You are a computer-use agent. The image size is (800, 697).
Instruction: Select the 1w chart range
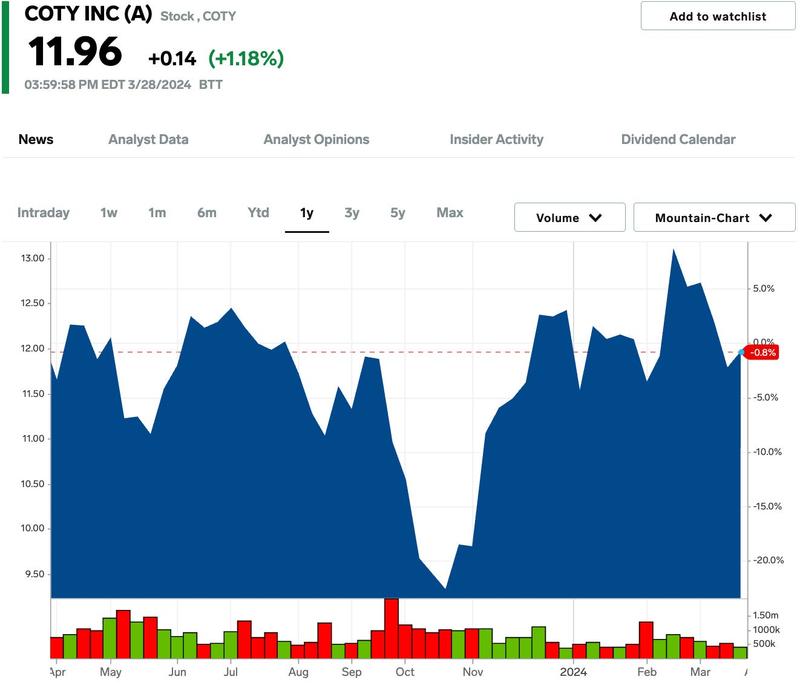pyautogui.click(x=109, y=213)
